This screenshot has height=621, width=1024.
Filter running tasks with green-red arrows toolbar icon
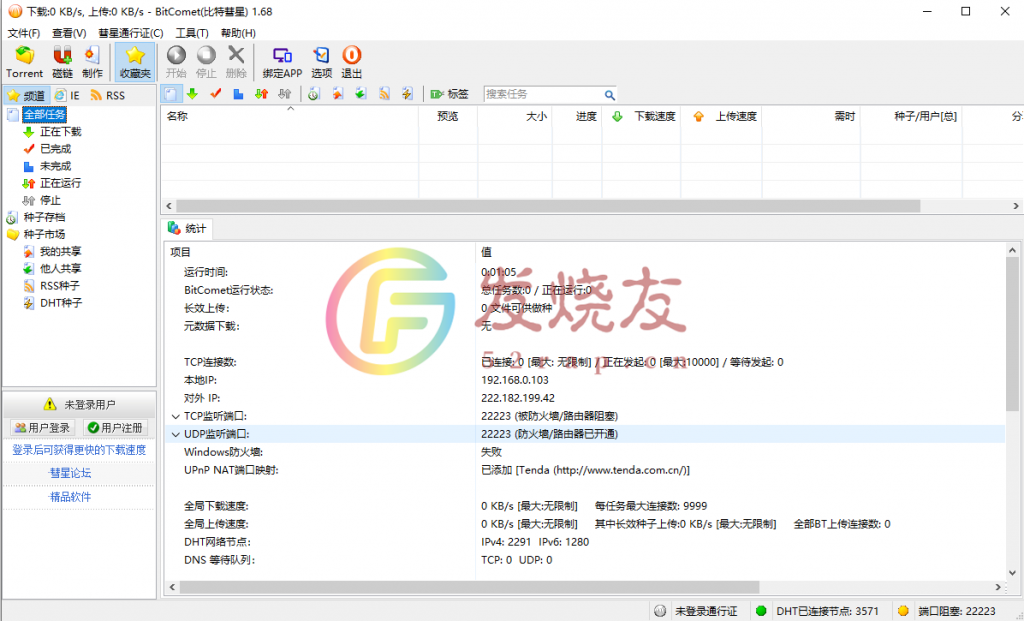click(x=262, y=94)
